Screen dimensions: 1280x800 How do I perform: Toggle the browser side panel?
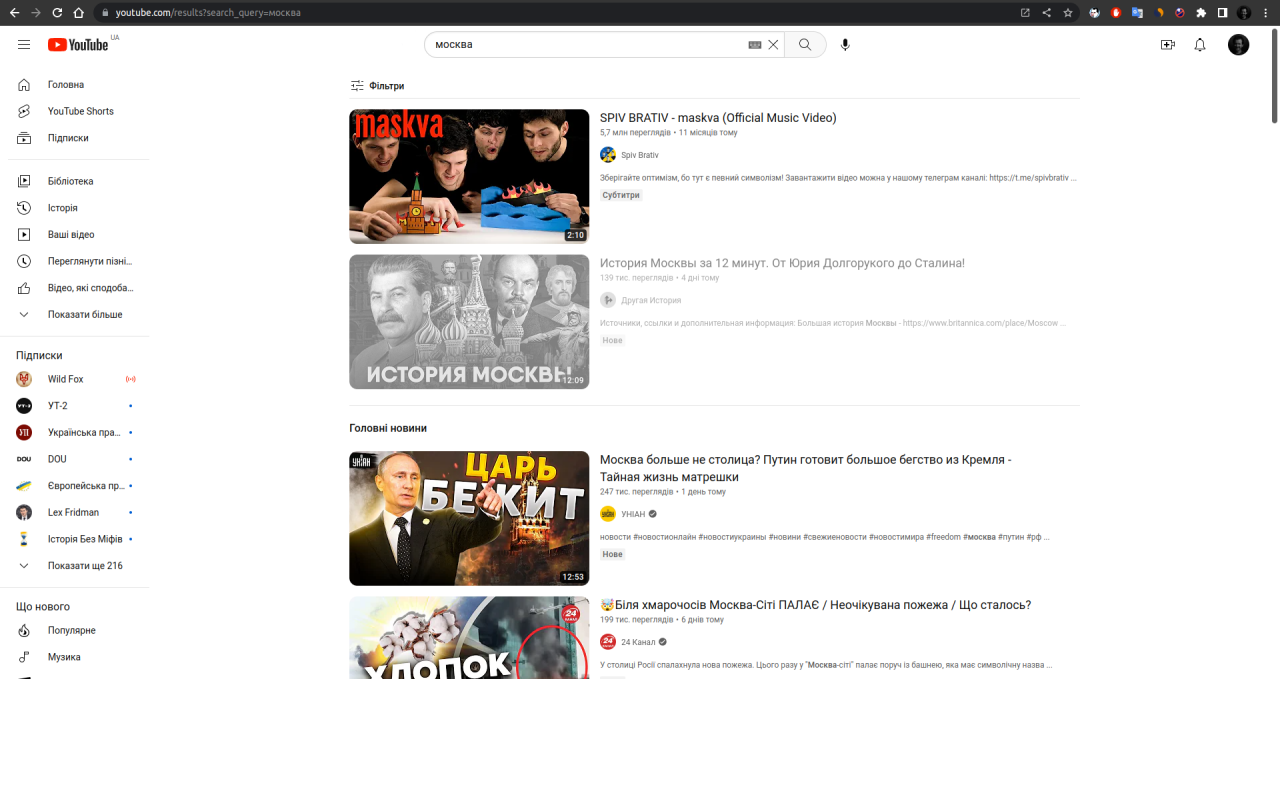(1222, 13)
